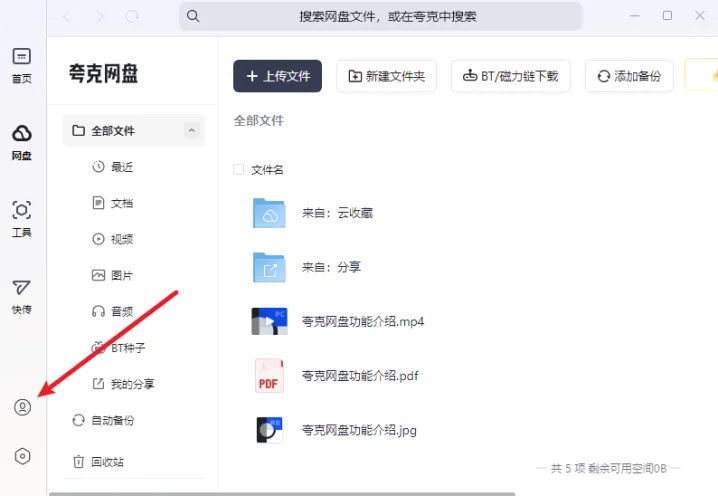Collapse the 全部文件 chevron
Screen dimensions: 718x496
tap(191, 131)
